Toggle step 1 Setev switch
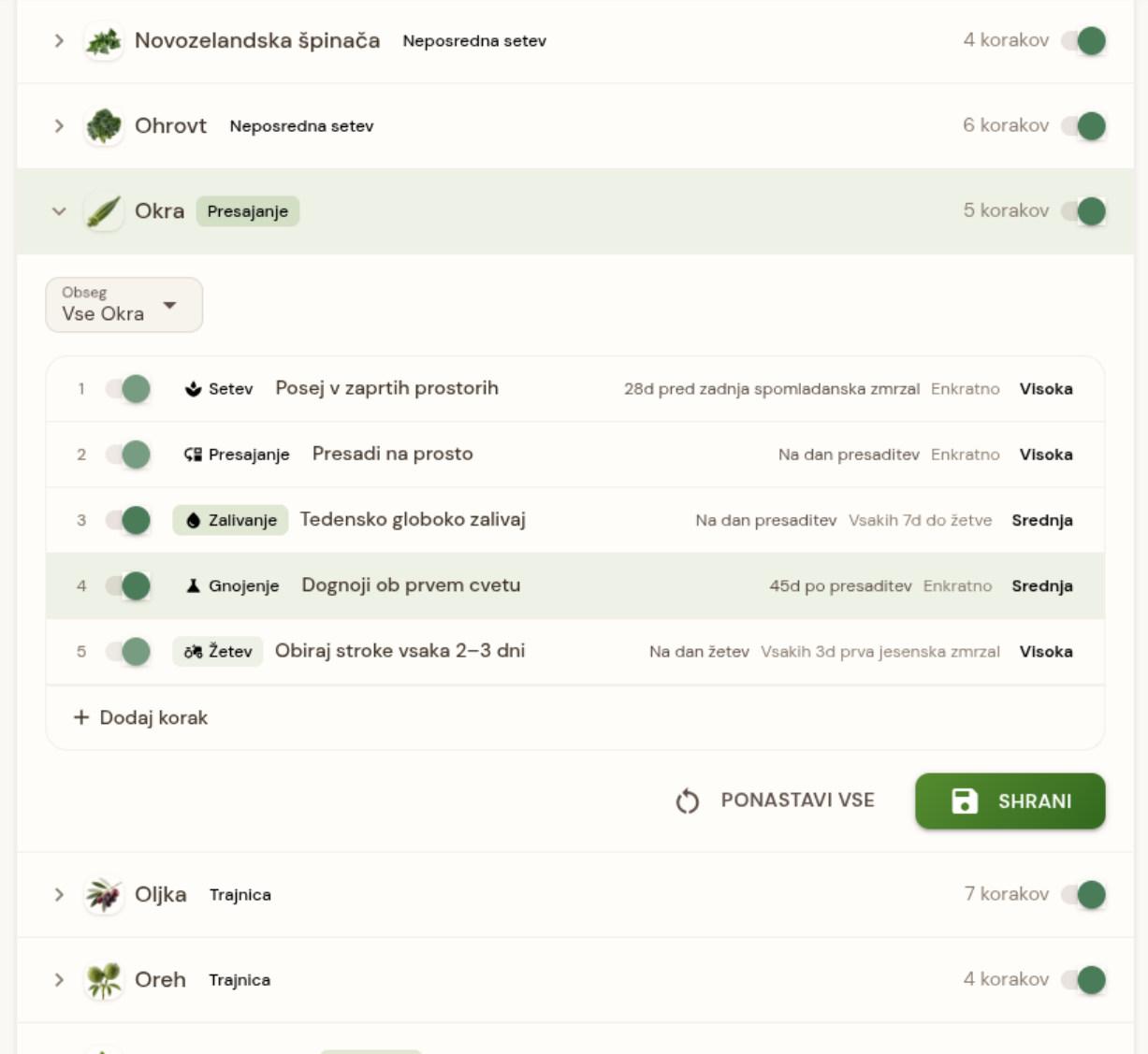 tap(128, 389)
